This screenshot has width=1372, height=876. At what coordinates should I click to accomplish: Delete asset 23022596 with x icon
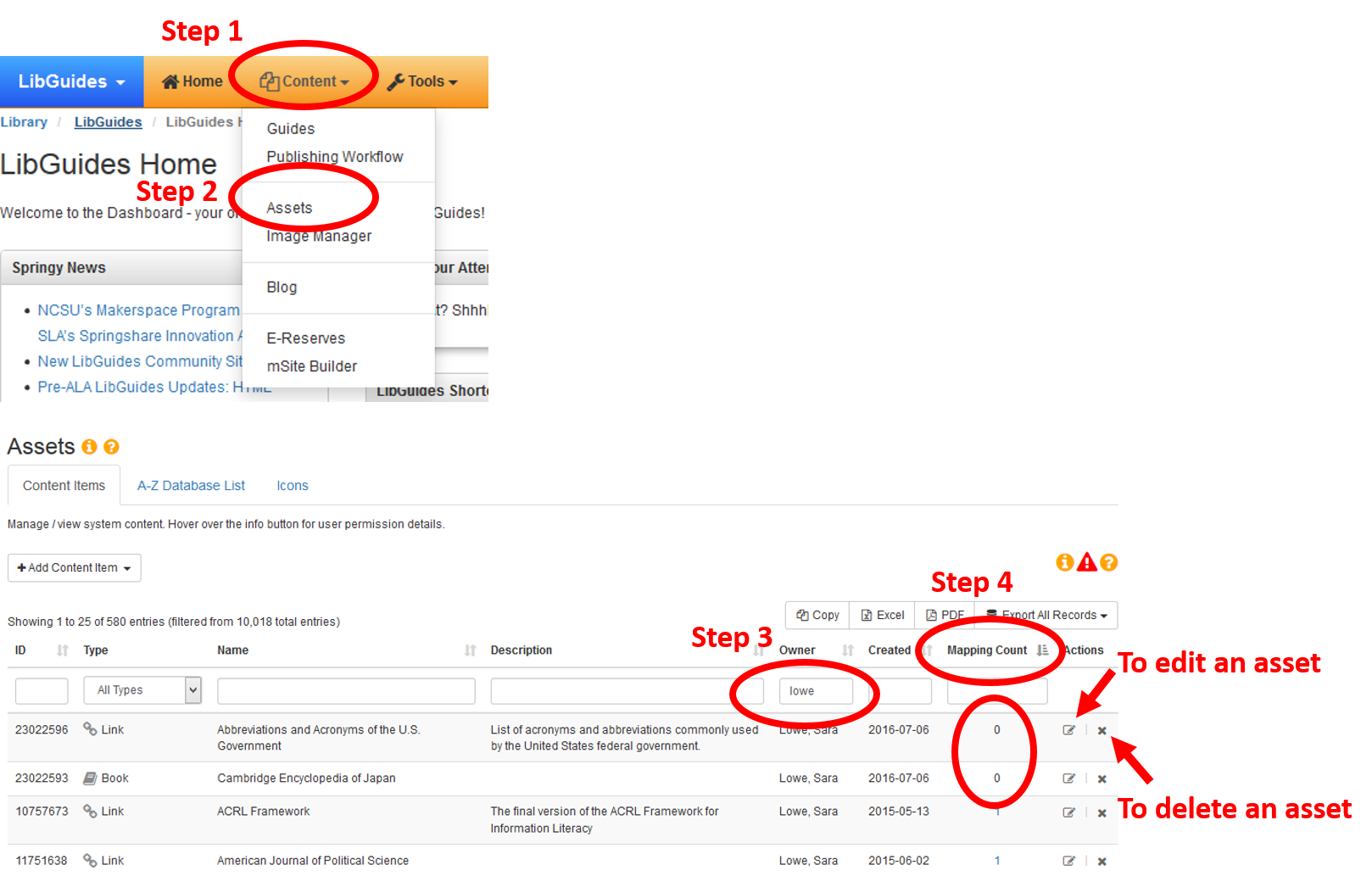point(1102,730)
